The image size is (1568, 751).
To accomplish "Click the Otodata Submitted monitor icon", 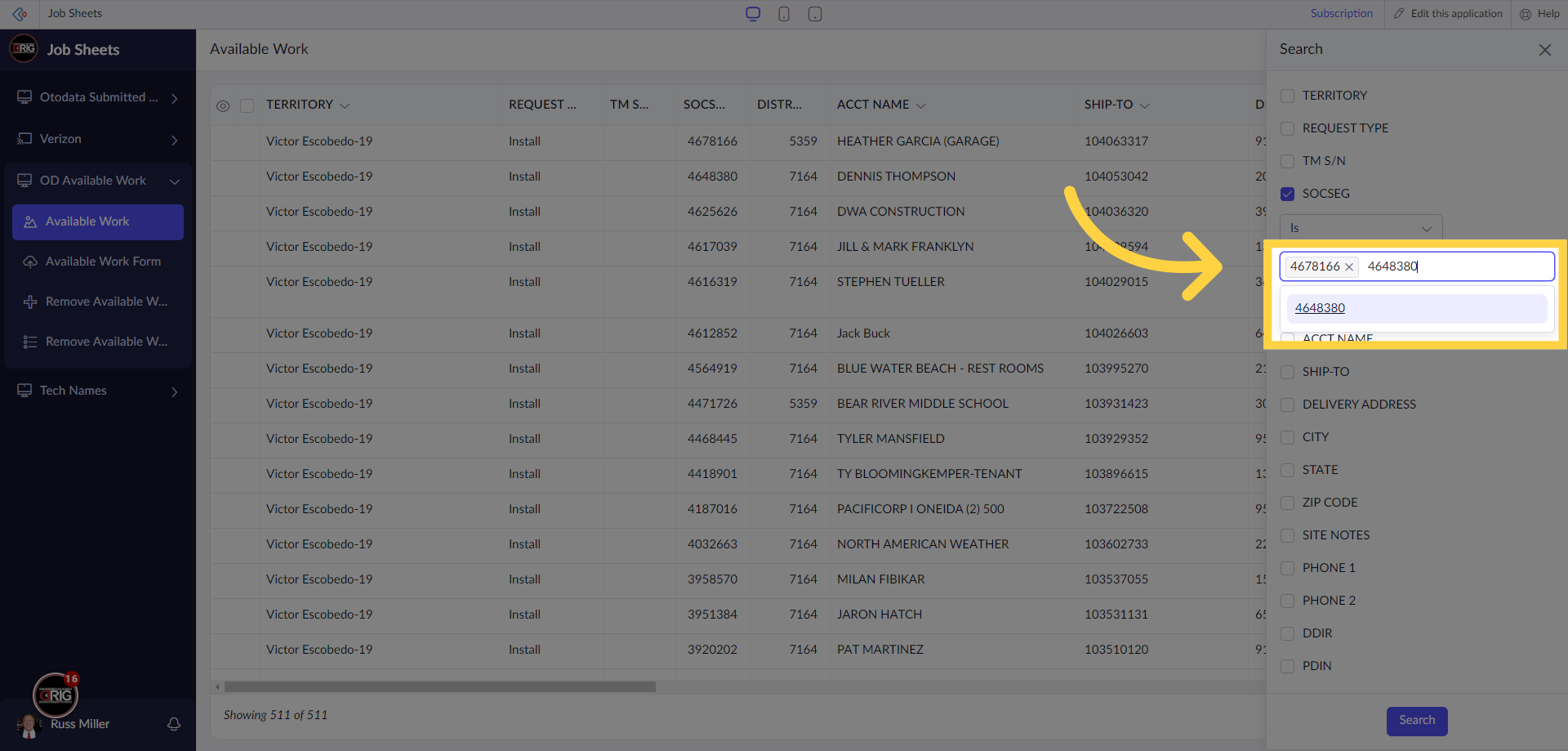I will tap(24, 97).
